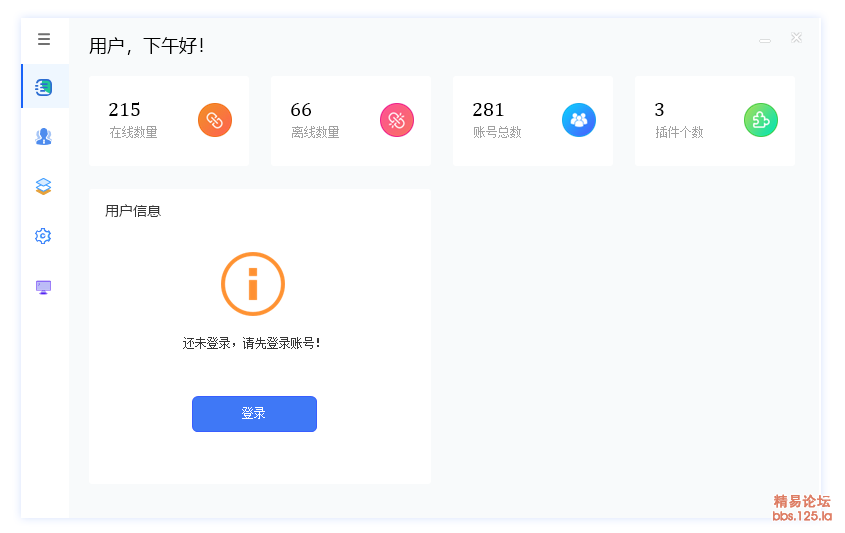Open the settings gear in sidebar
845x533 pixels.
click(x=43, y=236)
